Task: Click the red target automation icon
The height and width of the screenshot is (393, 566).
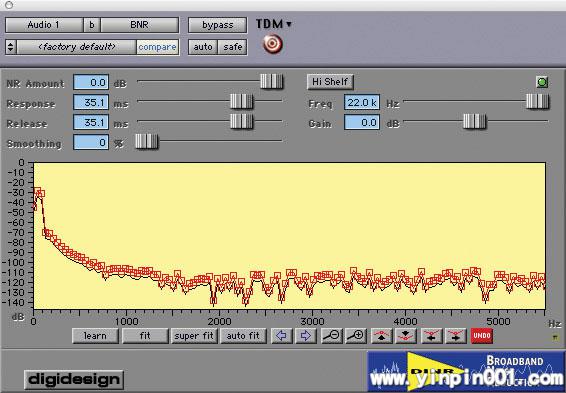Action: tap(273, 44)
